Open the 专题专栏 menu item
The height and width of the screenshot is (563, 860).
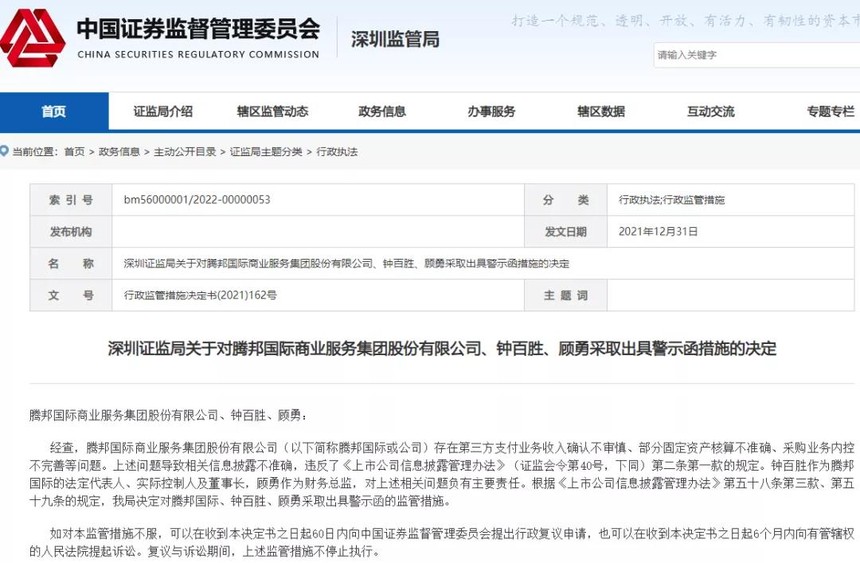tap(830, 111)
